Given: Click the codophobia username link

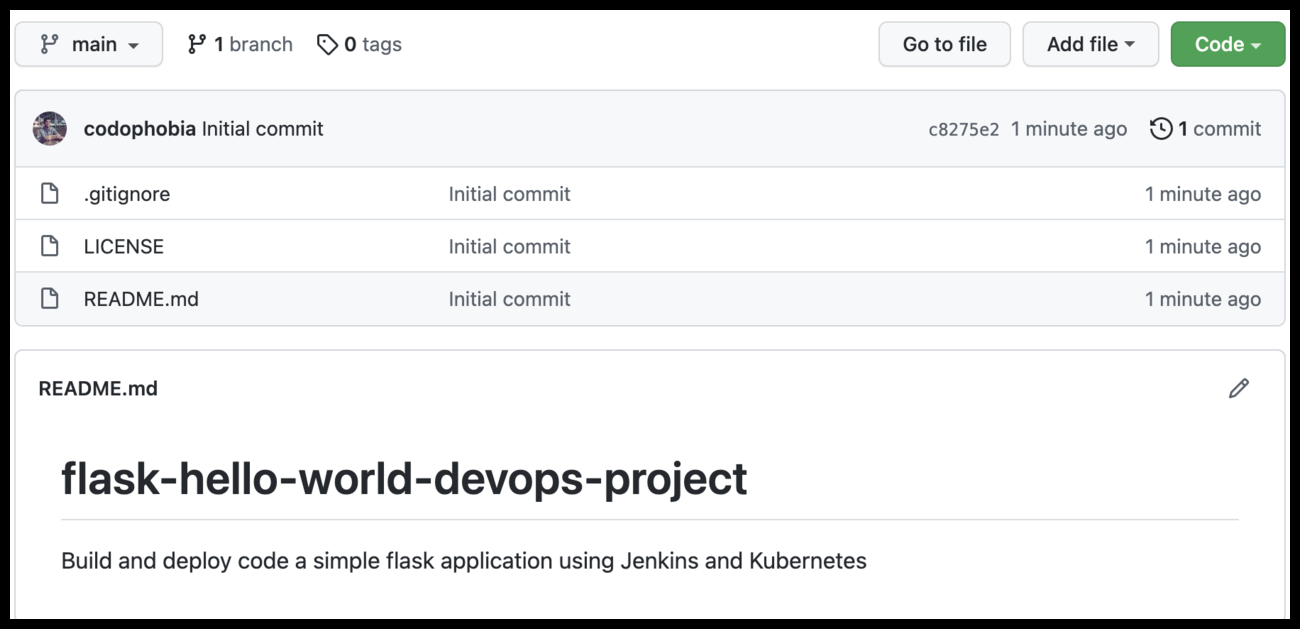Looking at the screenshot, I should pyautogui.click(x=140, y=129).
